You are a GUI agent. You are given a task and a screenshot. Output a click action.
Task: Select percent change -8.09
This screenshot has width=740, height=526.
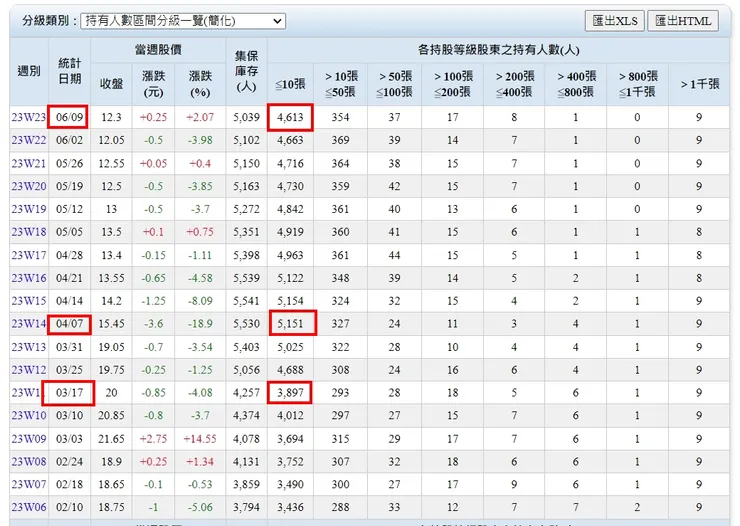[200, 301]
